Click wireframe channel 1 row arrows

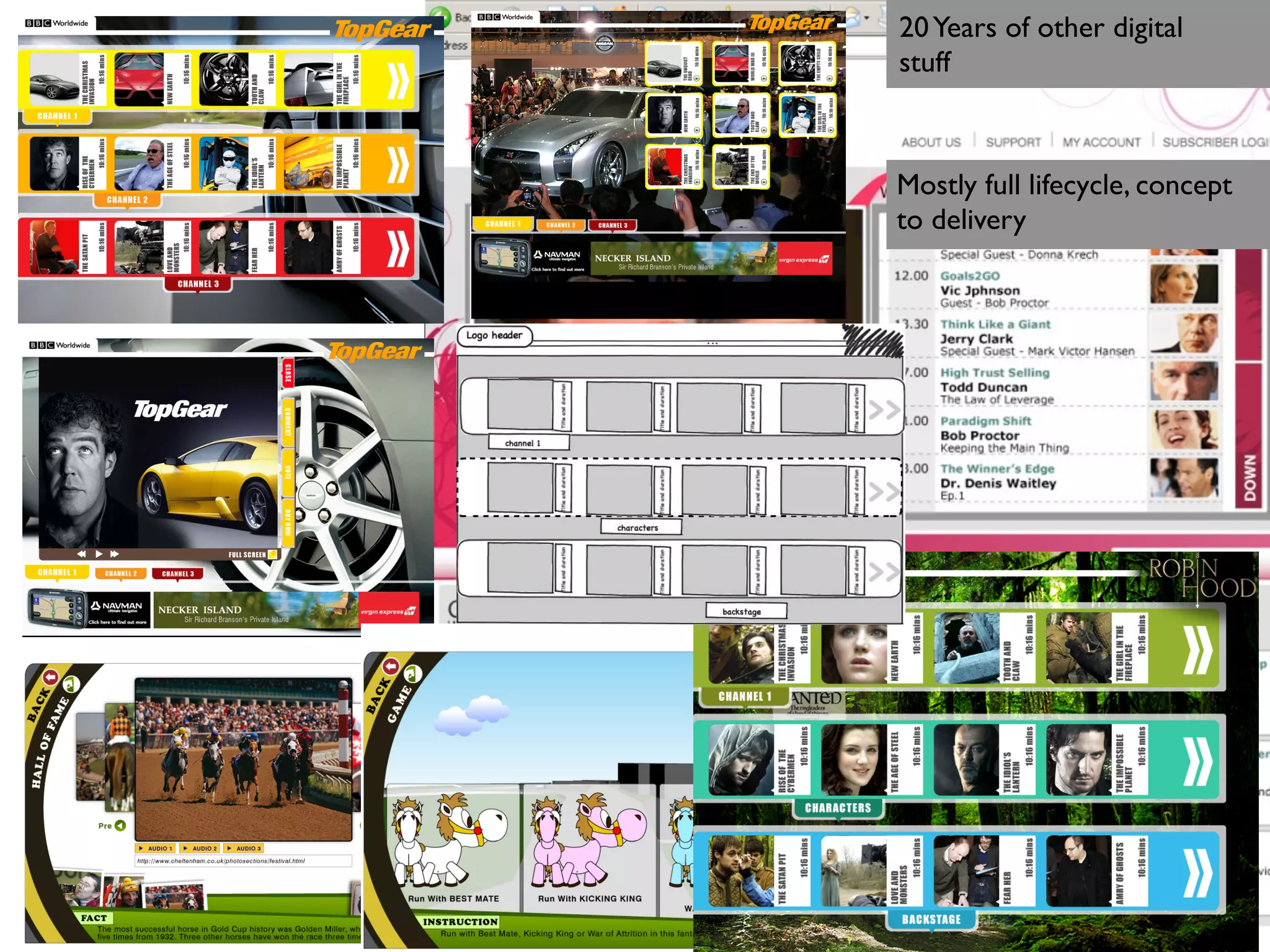point(884,410)
